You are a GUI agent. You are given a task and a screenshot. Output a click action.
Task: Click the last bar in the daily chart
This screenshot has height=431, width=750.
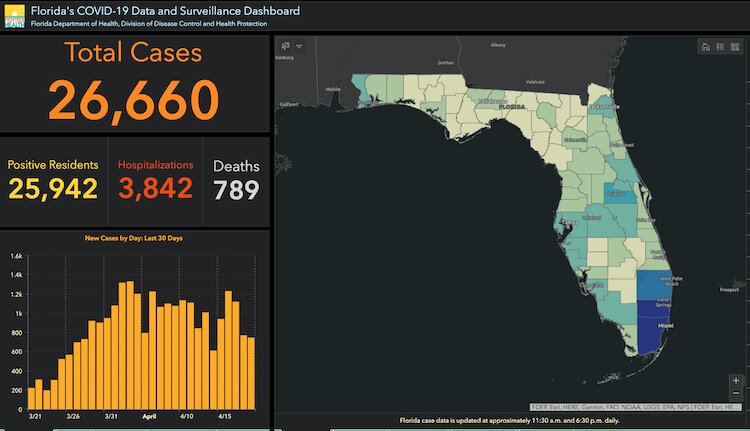pos(251,375)
